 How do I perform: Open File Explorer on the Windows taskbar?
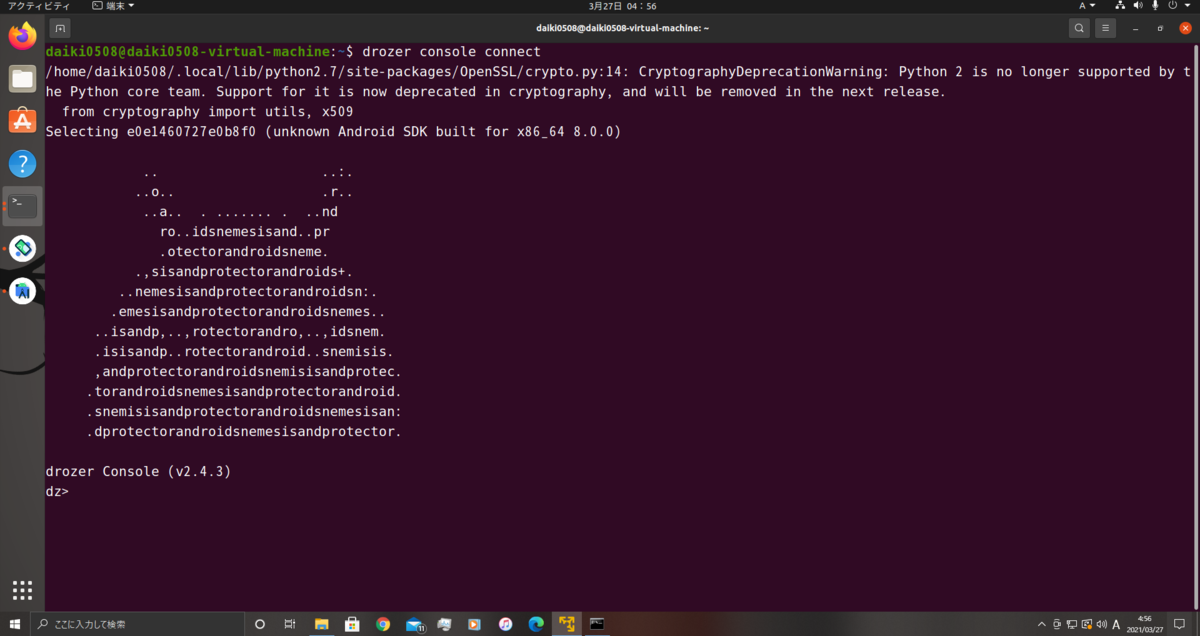(x=321, y=624)
